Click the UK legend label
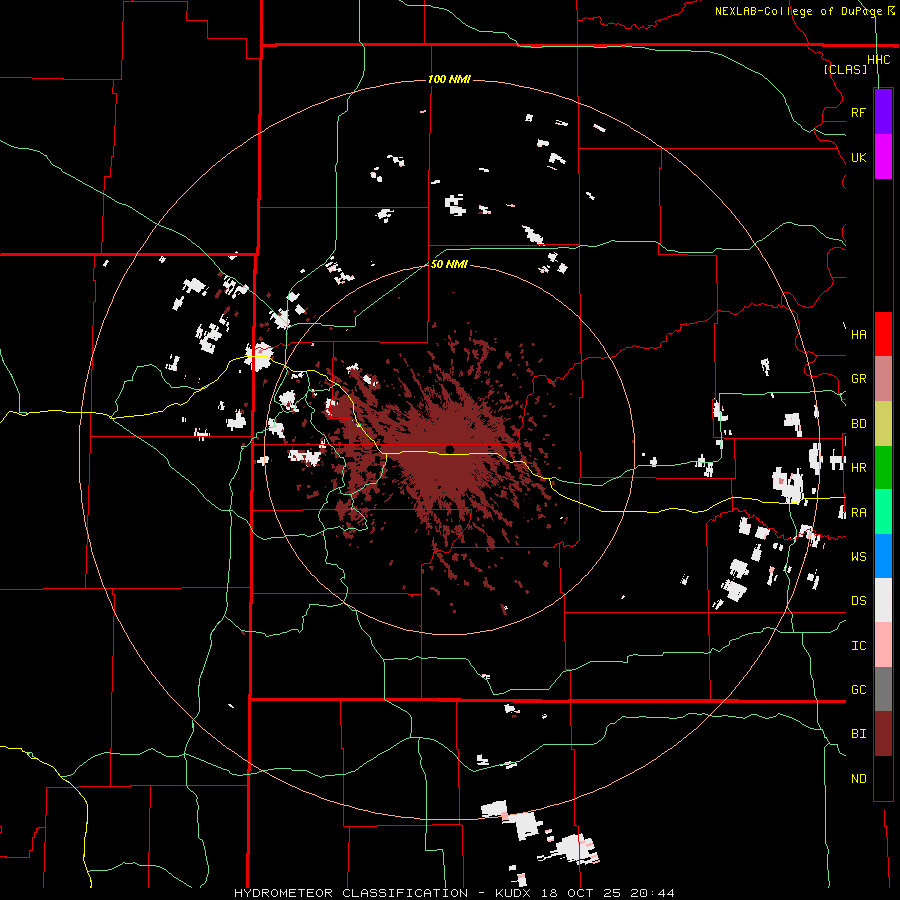This screenshot has height=900, width=900. [858, 157]
